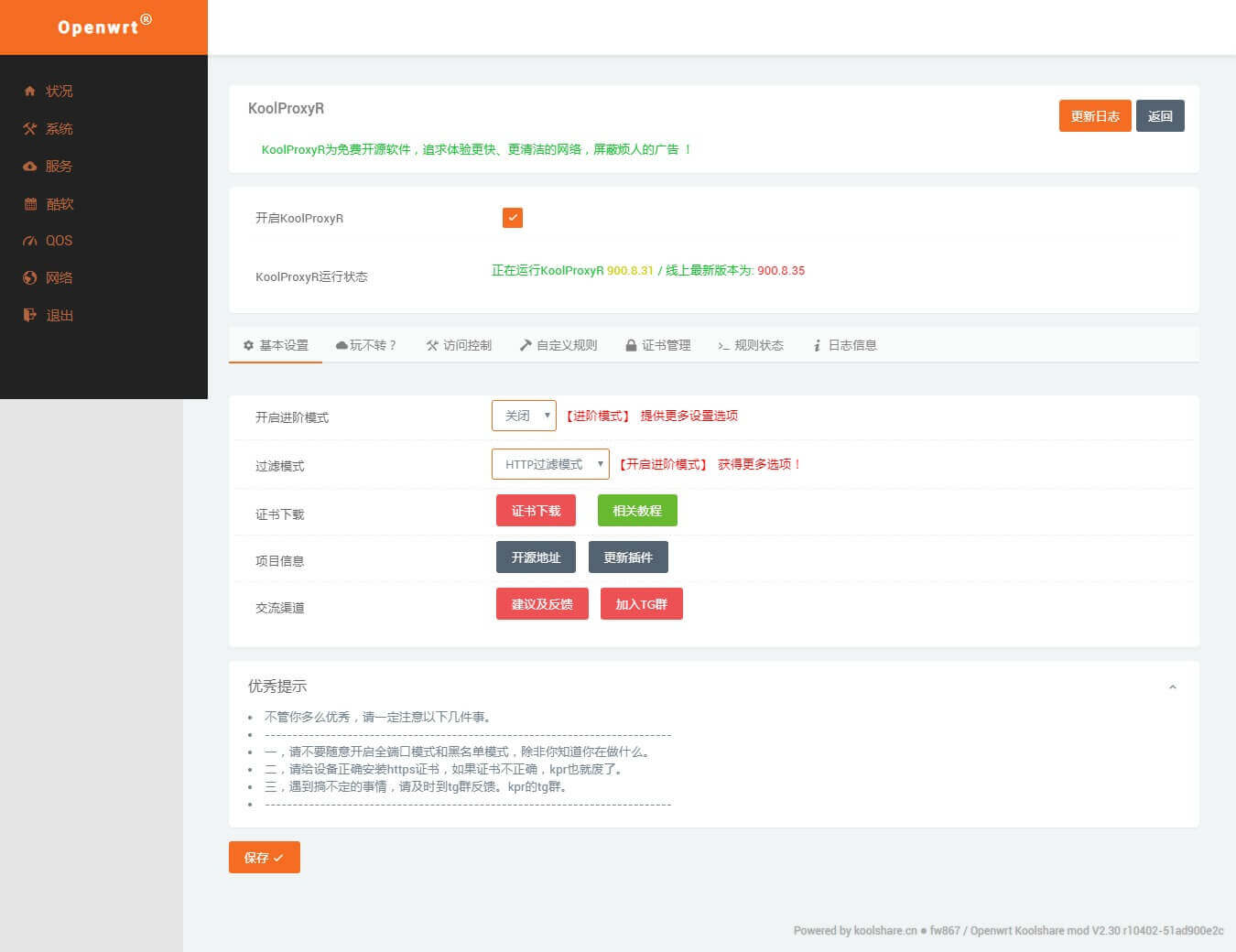Click the logout icon beside 退出
The image size is (1236, 952).
tap(30, 315)
